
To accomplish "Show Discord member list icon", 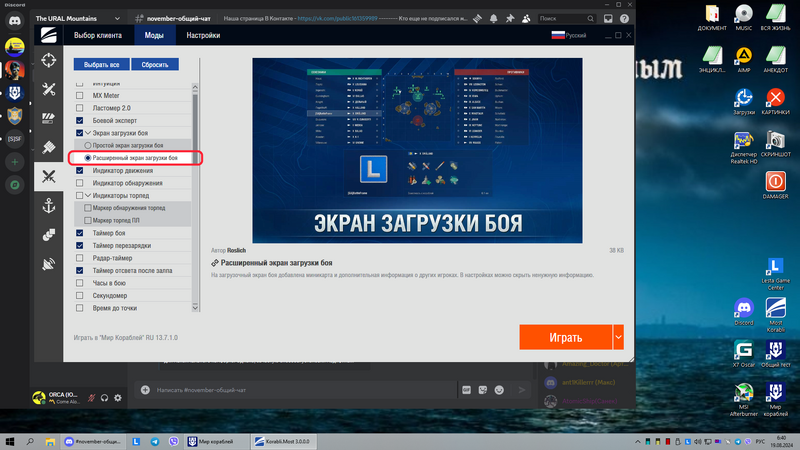I will click(526, 18).
